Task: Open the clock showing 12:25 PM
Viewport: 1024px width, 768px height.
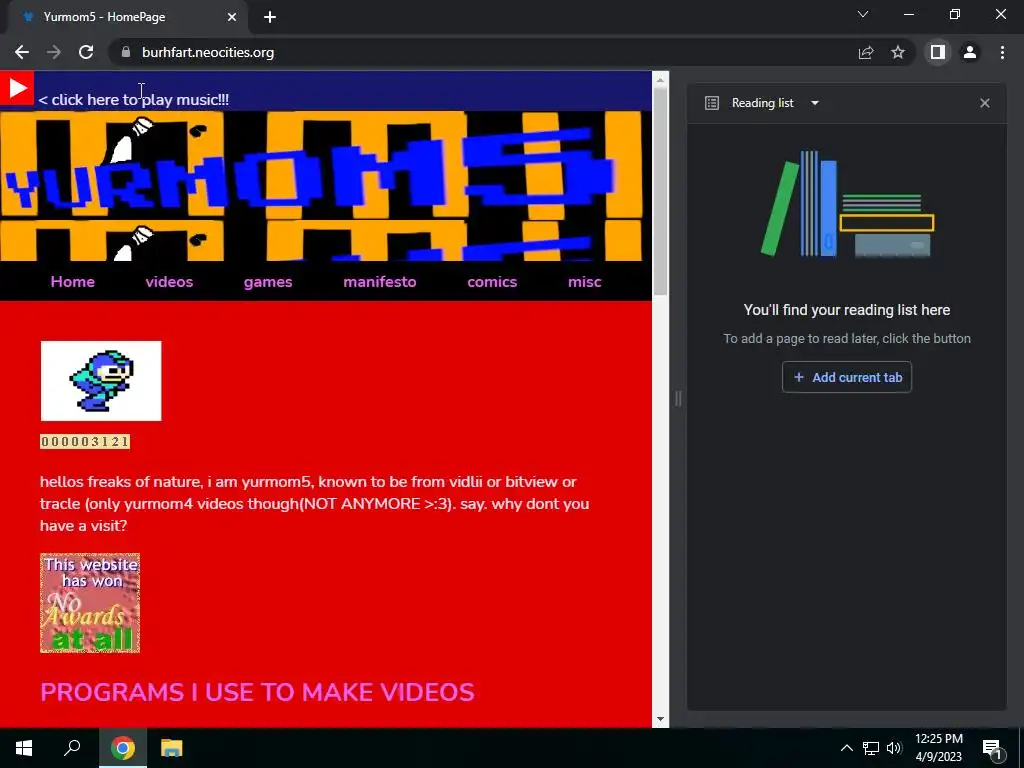Action: (x=939, y=748)
